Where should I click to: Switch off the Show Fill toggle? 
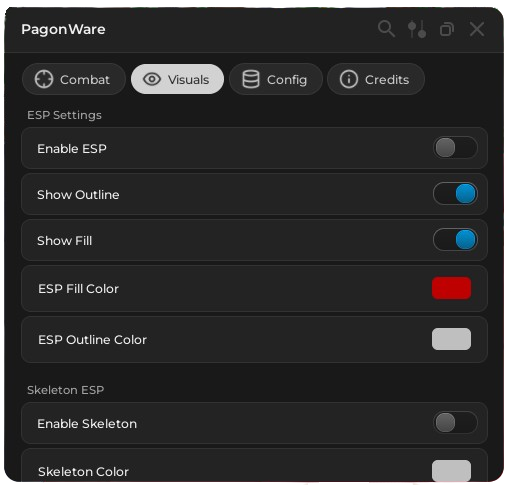click(x=455, y=240)
